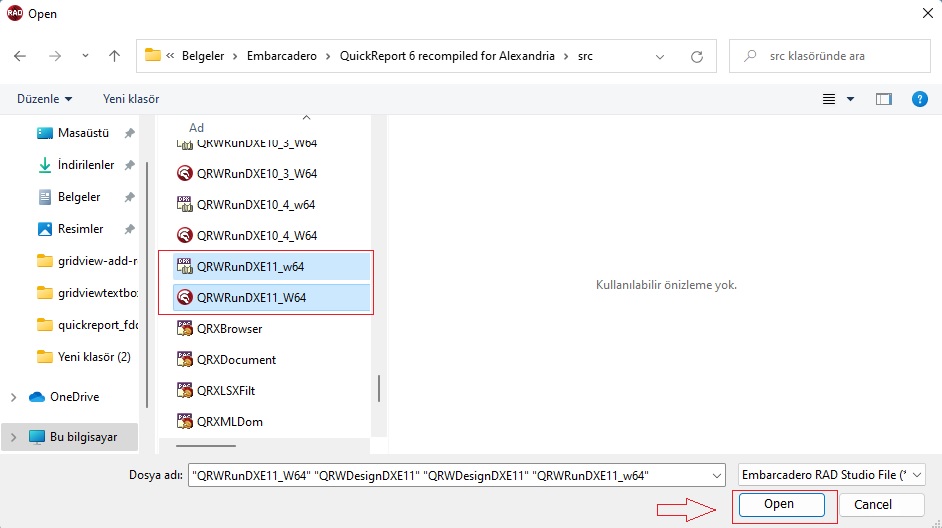This screenshot has width=942, height=528.
Task: Sort files by Ad column header
Action: [x=196, y=127]
